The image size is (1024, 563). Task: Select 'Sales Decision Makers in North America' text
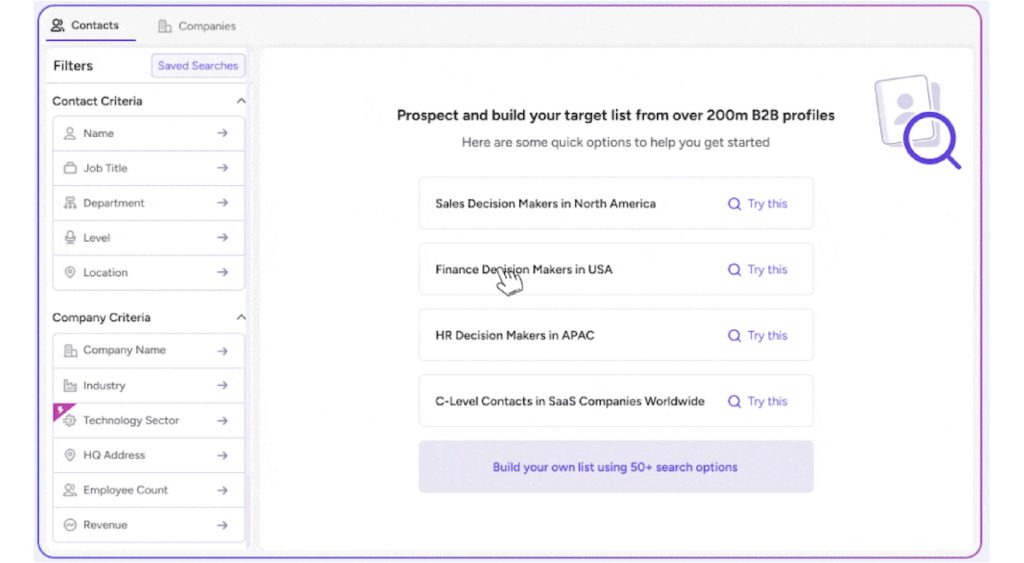[x=545, y=204]
